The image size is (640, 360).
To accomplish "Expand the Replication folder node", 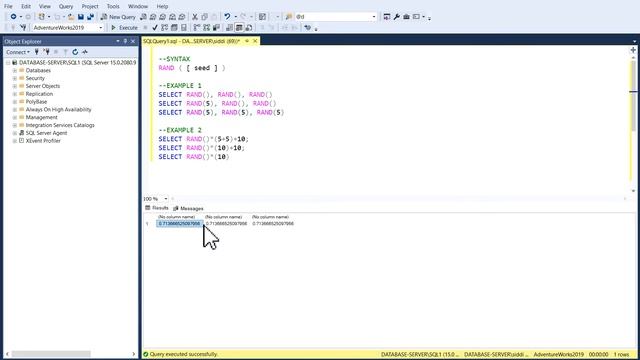I will click(x=15, y=94).
